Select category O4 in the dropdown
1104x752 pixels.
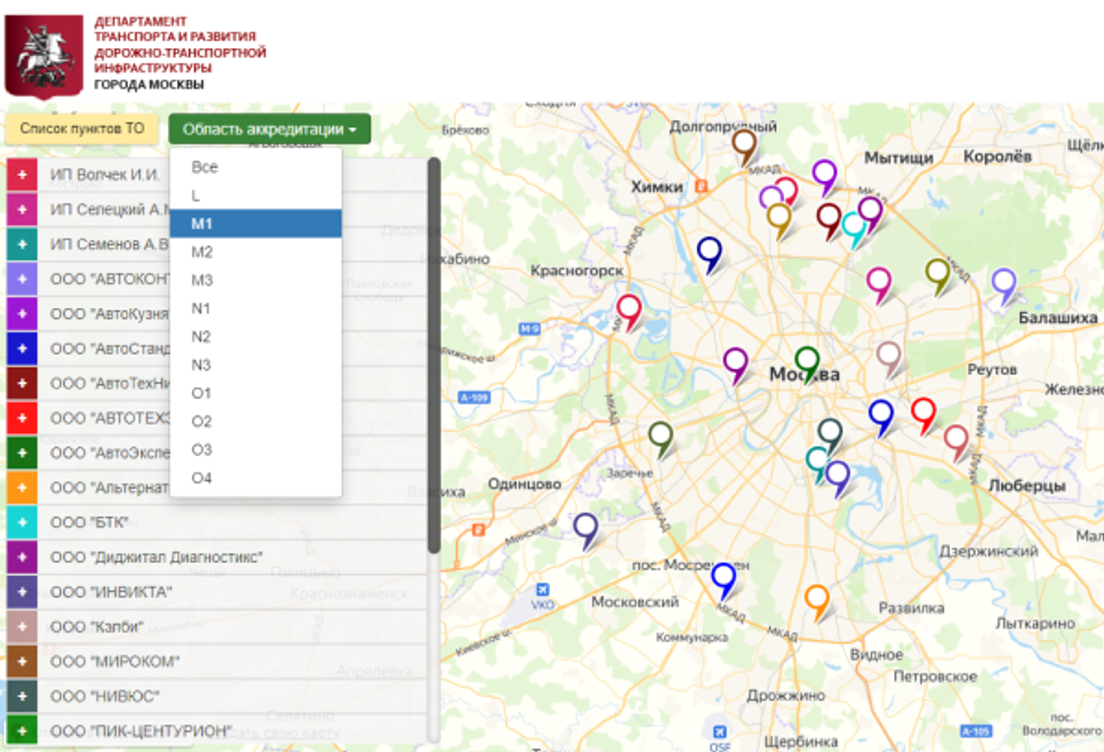tap(256, 478)
